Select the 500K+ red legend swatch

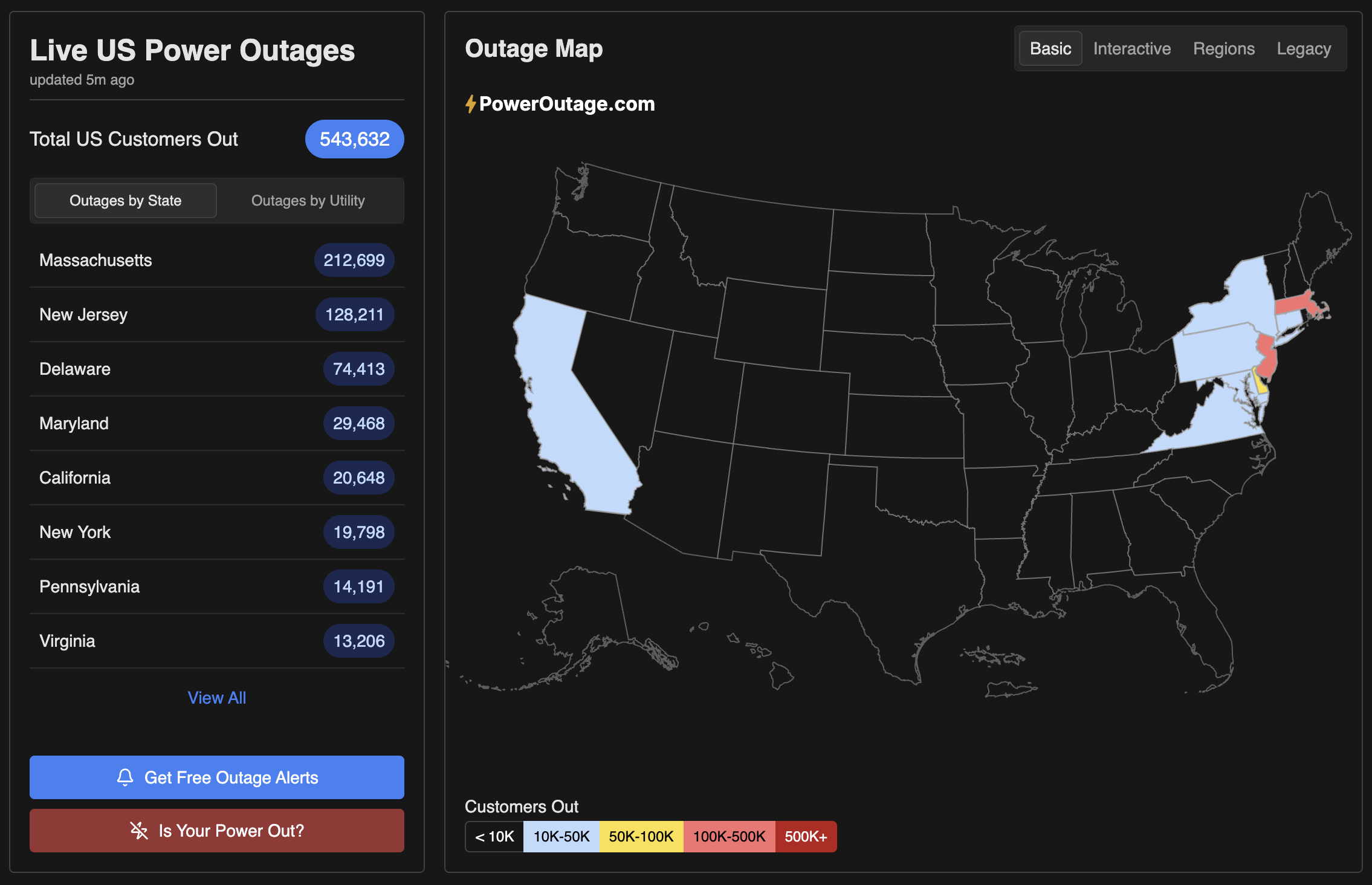(x=806, y=837)
